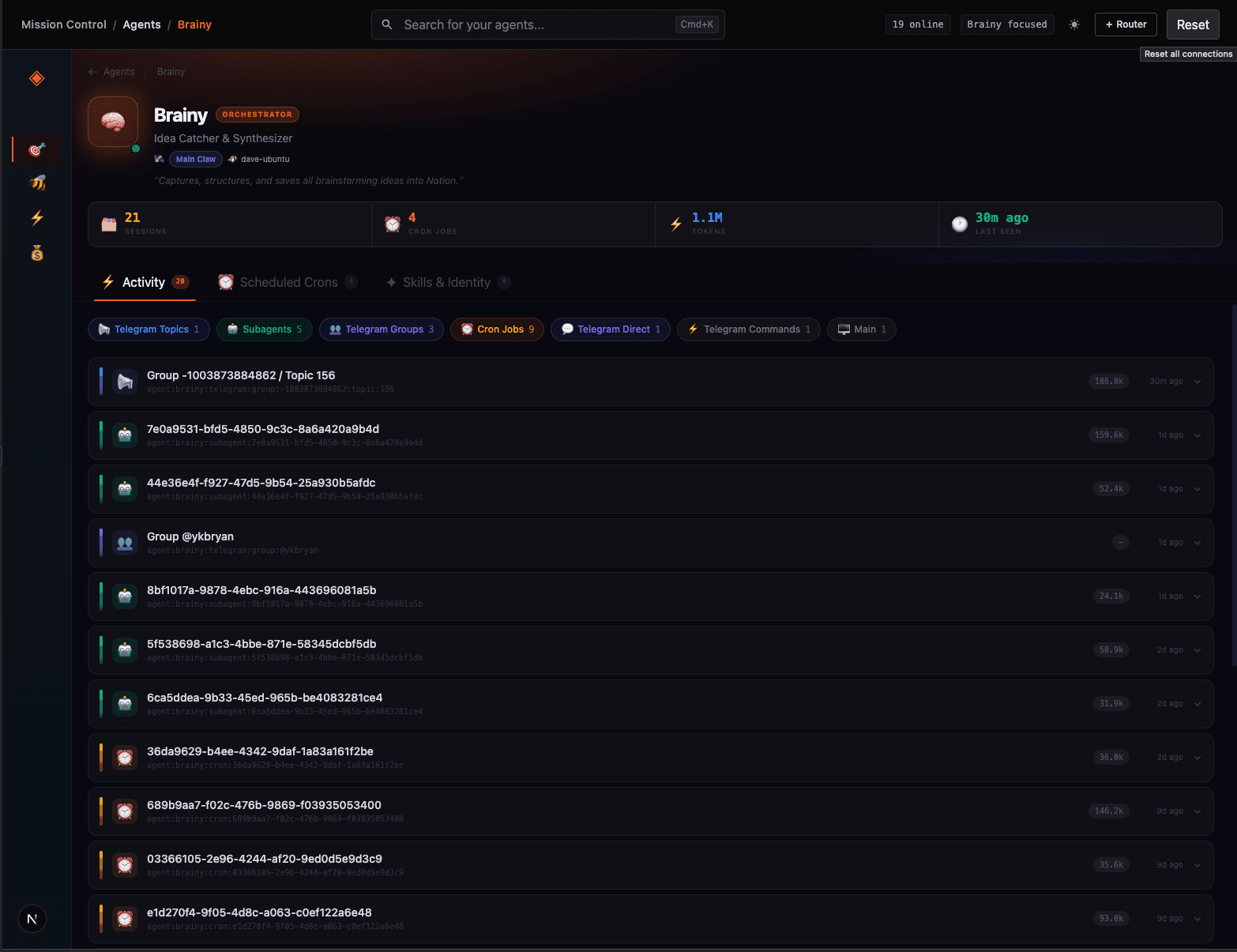Image resolution: width=1237 pixels, height=952 pixels.
Task: Open the bee sidebar icon
Action: point(37,182)
